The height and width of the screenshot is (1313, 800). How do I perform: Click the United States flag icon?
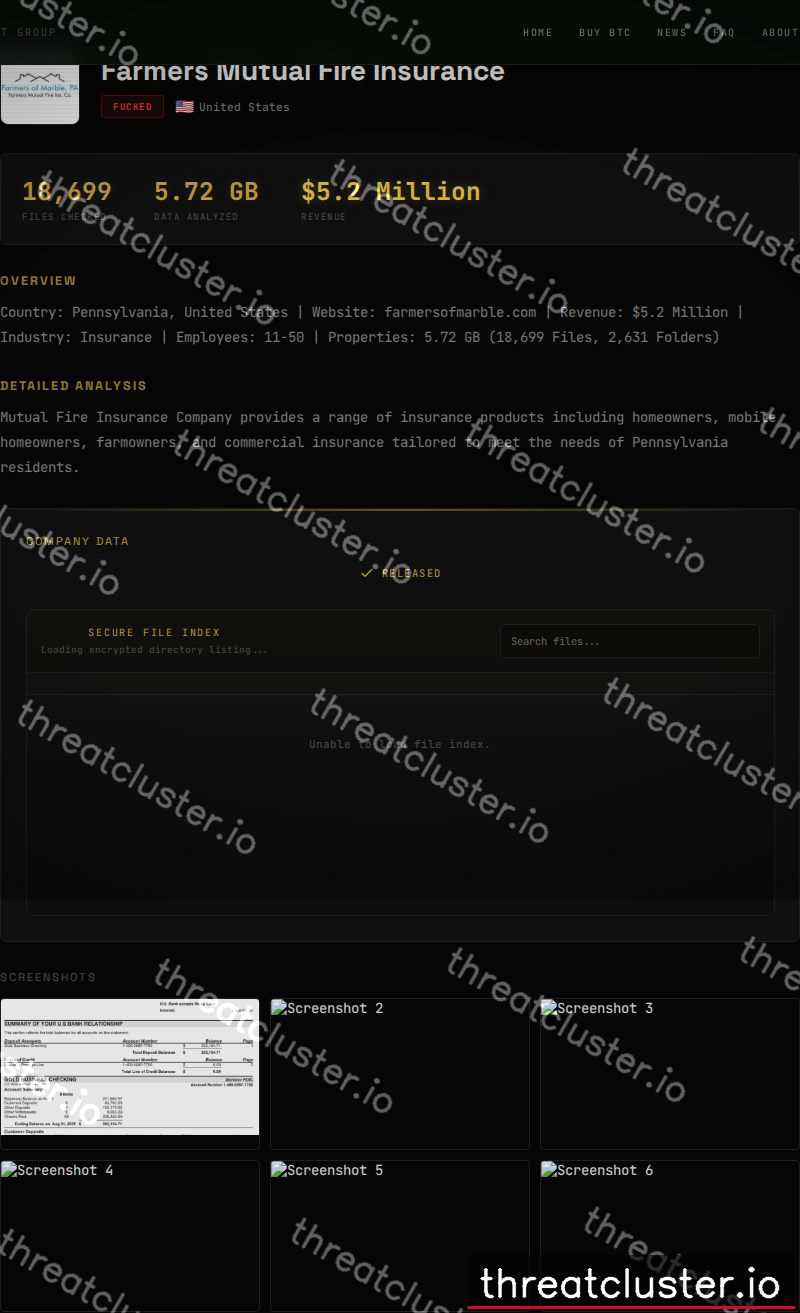point(184,107)
